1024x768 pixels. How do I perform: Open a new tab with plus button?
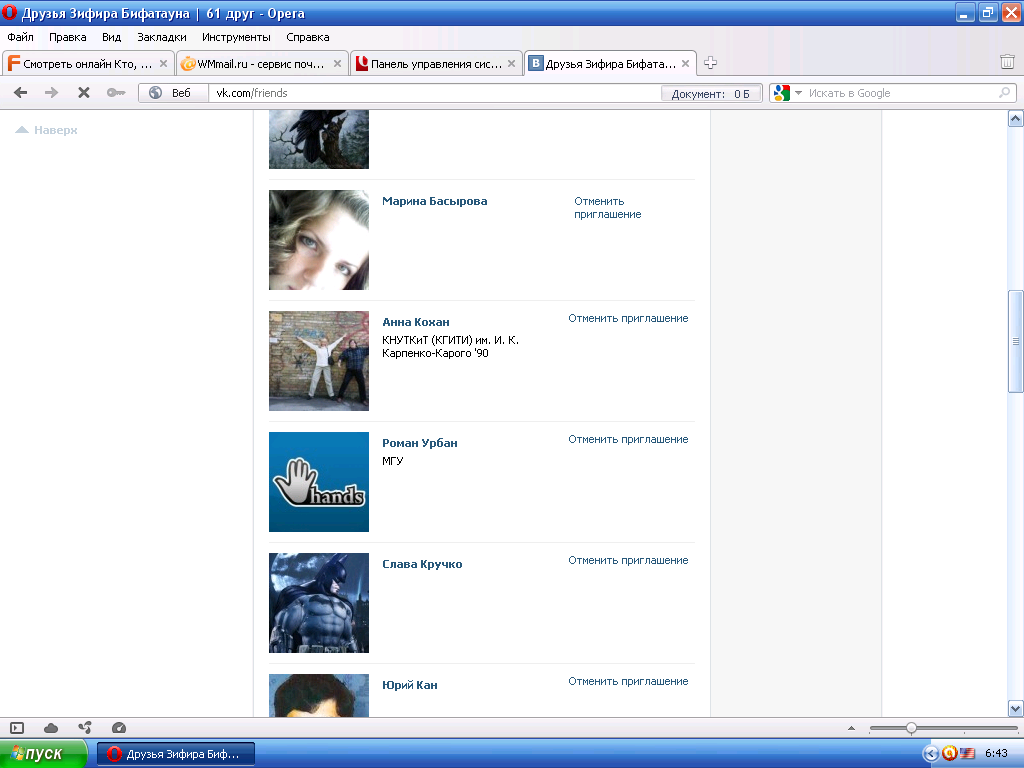click(x=711, y=63)
